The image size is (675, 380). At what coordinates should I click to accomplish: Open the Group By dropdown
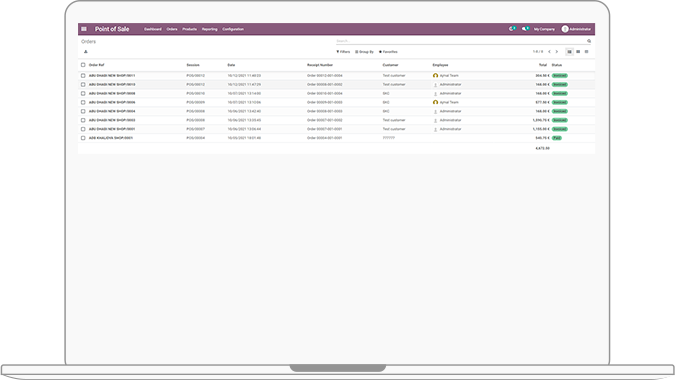364,52
